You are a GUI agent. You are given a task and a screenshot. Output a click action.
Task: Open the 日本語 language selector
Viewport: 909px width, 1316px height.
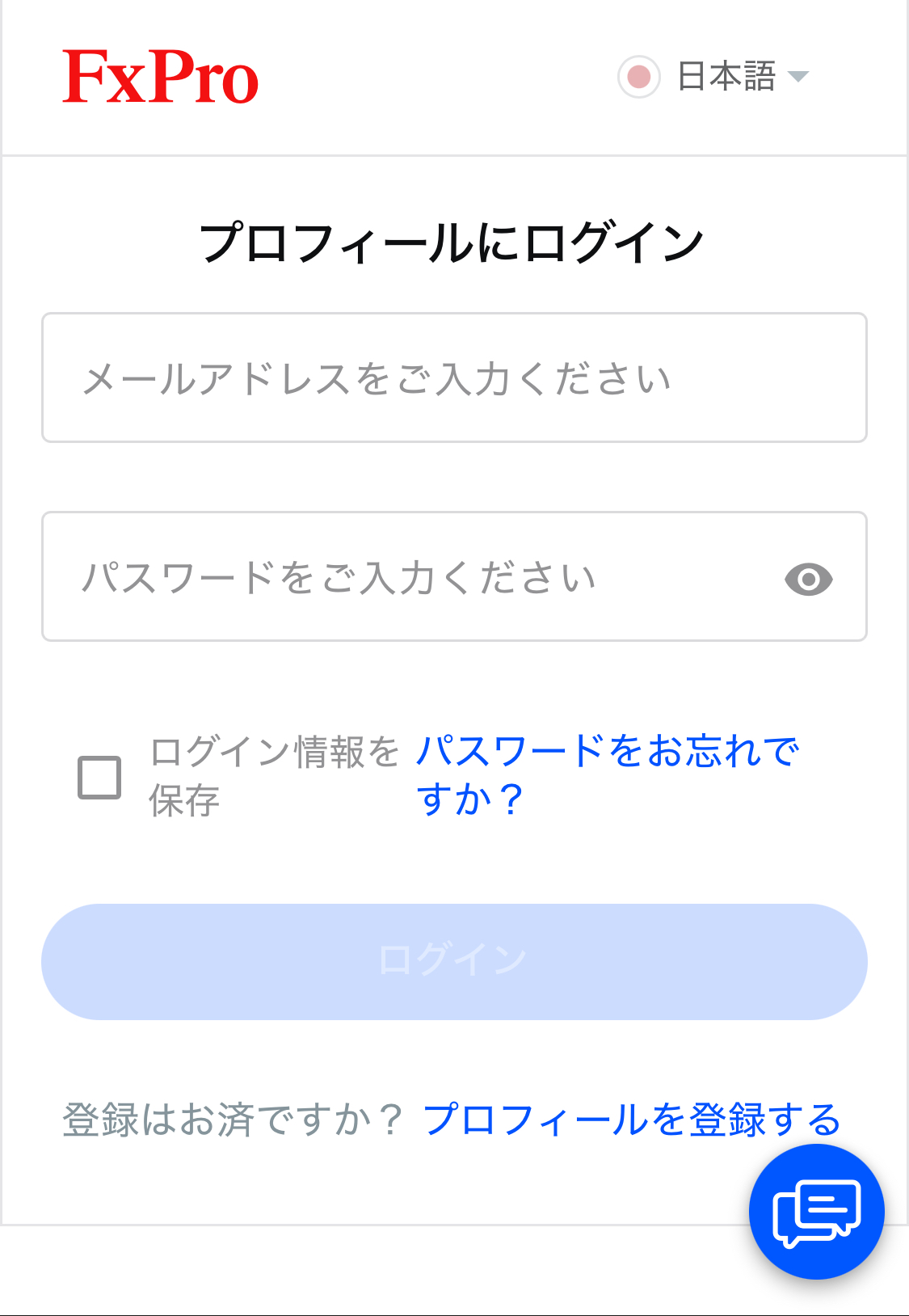726,77
